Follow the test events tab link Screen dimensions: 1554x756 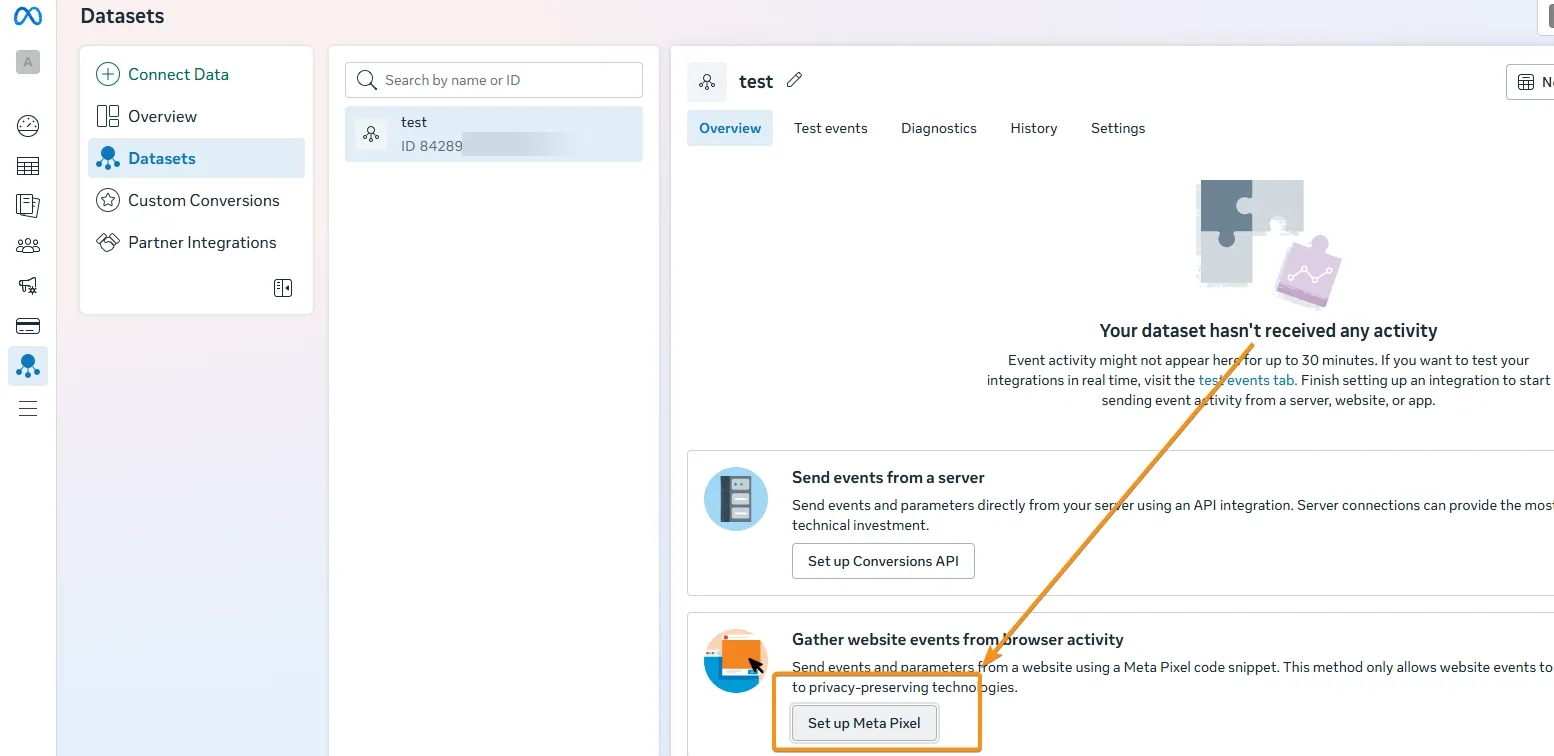[x=1246, y=380]
